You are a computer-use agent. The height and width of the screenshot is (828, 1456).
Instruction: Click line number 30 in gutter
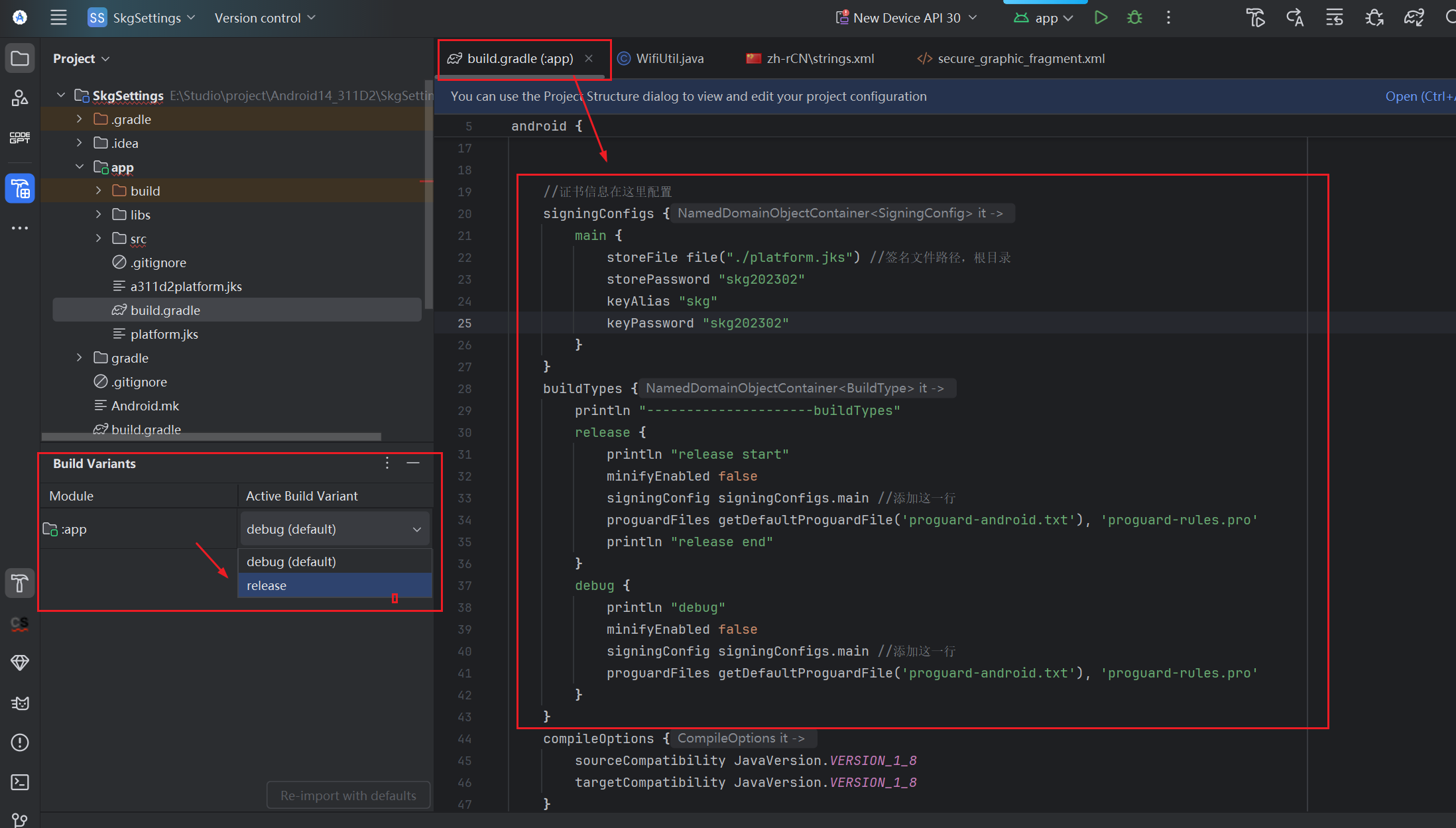tap(464, 432)
